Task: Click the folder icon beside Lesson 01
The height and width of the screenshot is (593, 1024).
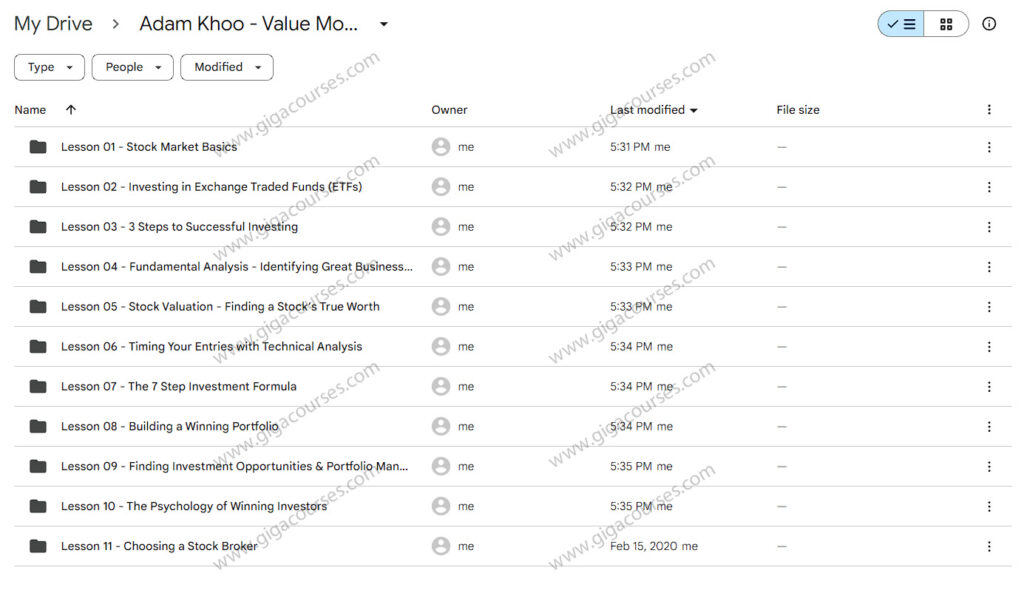Action: point(37,146)
